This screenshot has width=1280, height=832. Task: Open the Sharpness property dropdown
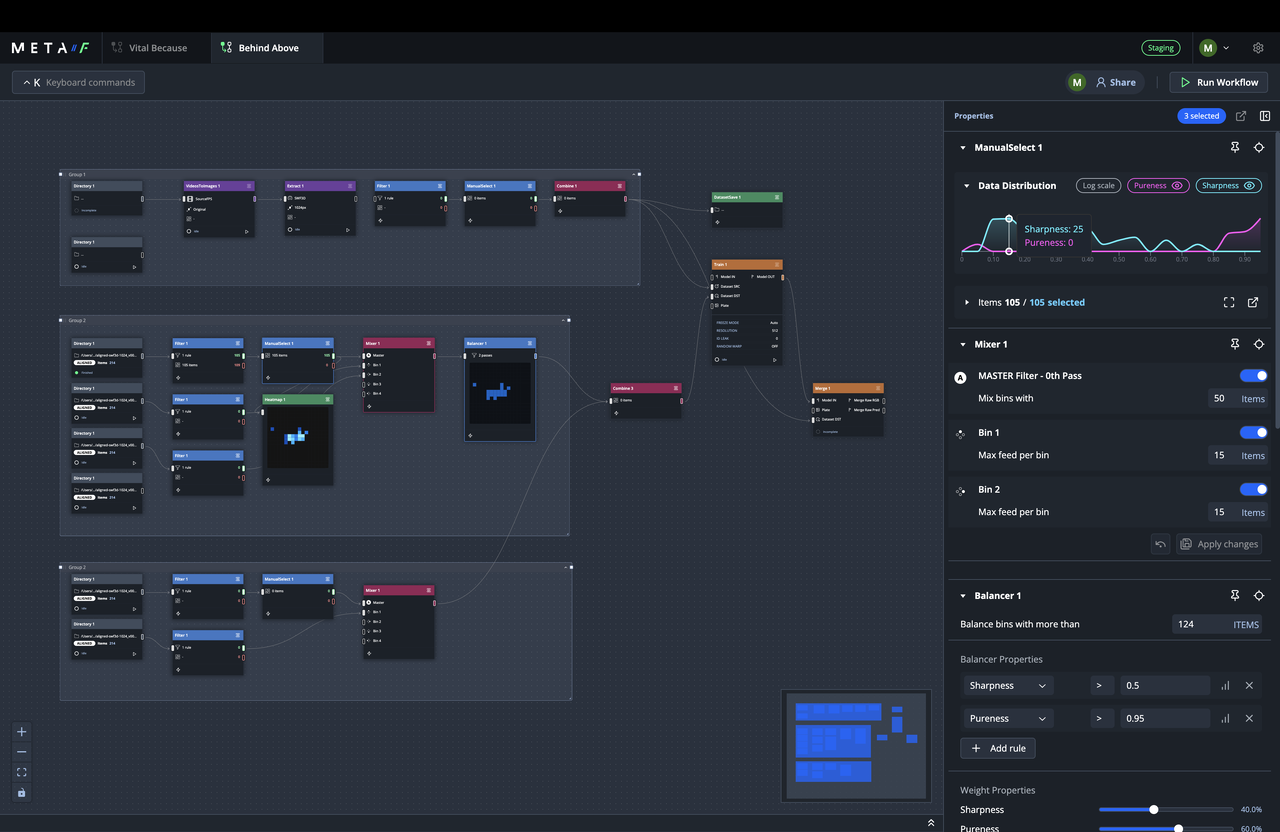point(1008,686)
